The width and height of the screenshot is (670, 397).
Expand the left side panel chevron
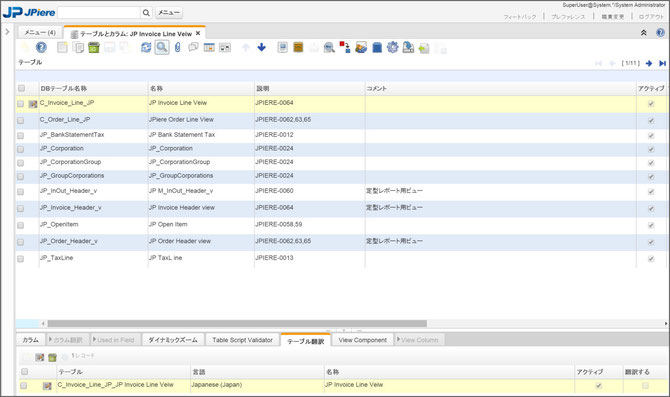pyautogui.click(x=7, y=32)
